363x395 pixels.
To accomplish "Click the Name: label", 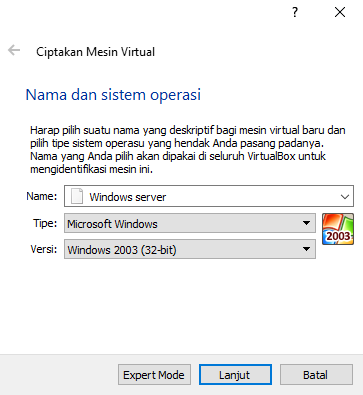I will tap(42, 196).
